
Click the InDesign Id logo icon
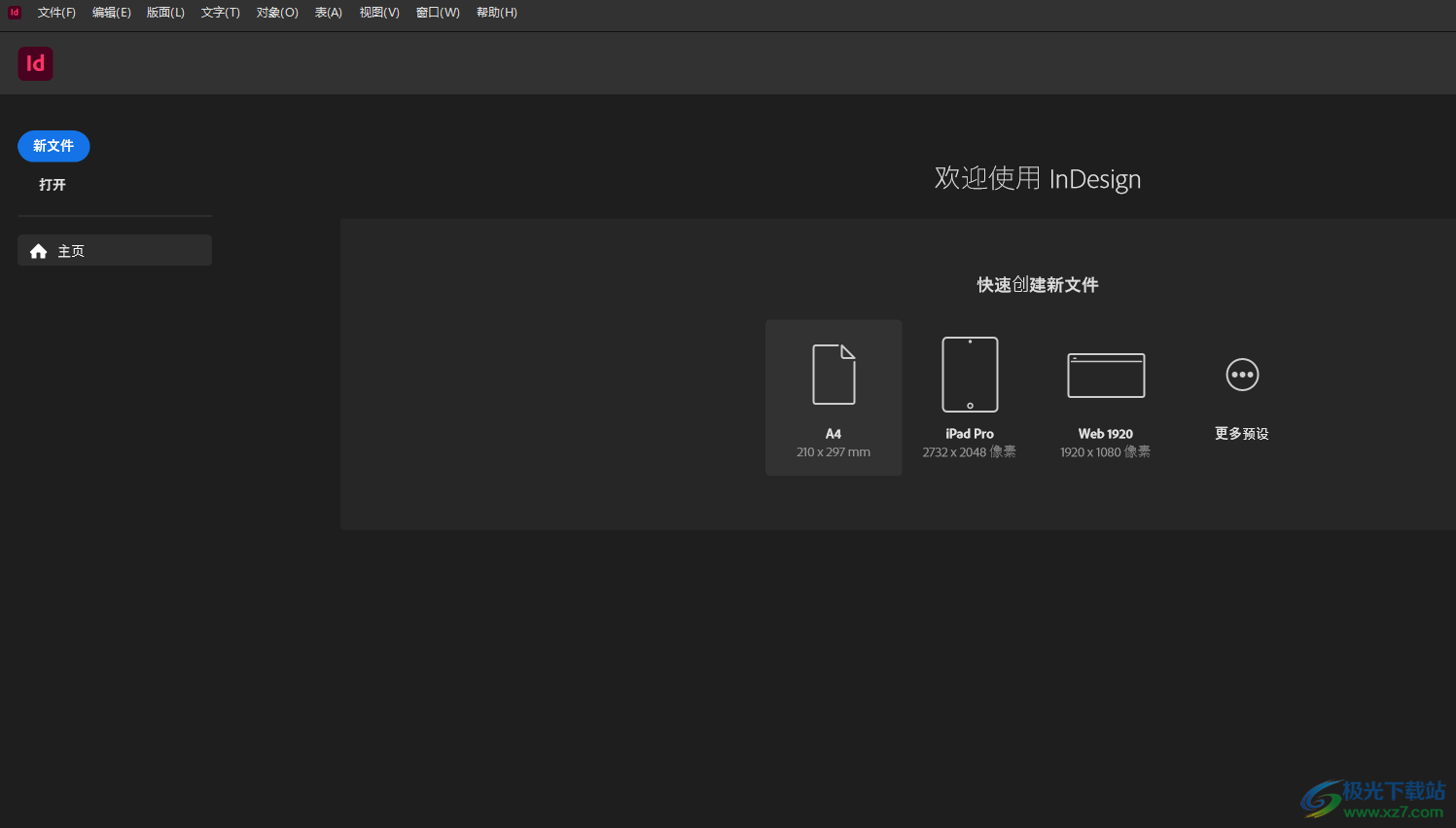tap(35, 63)
